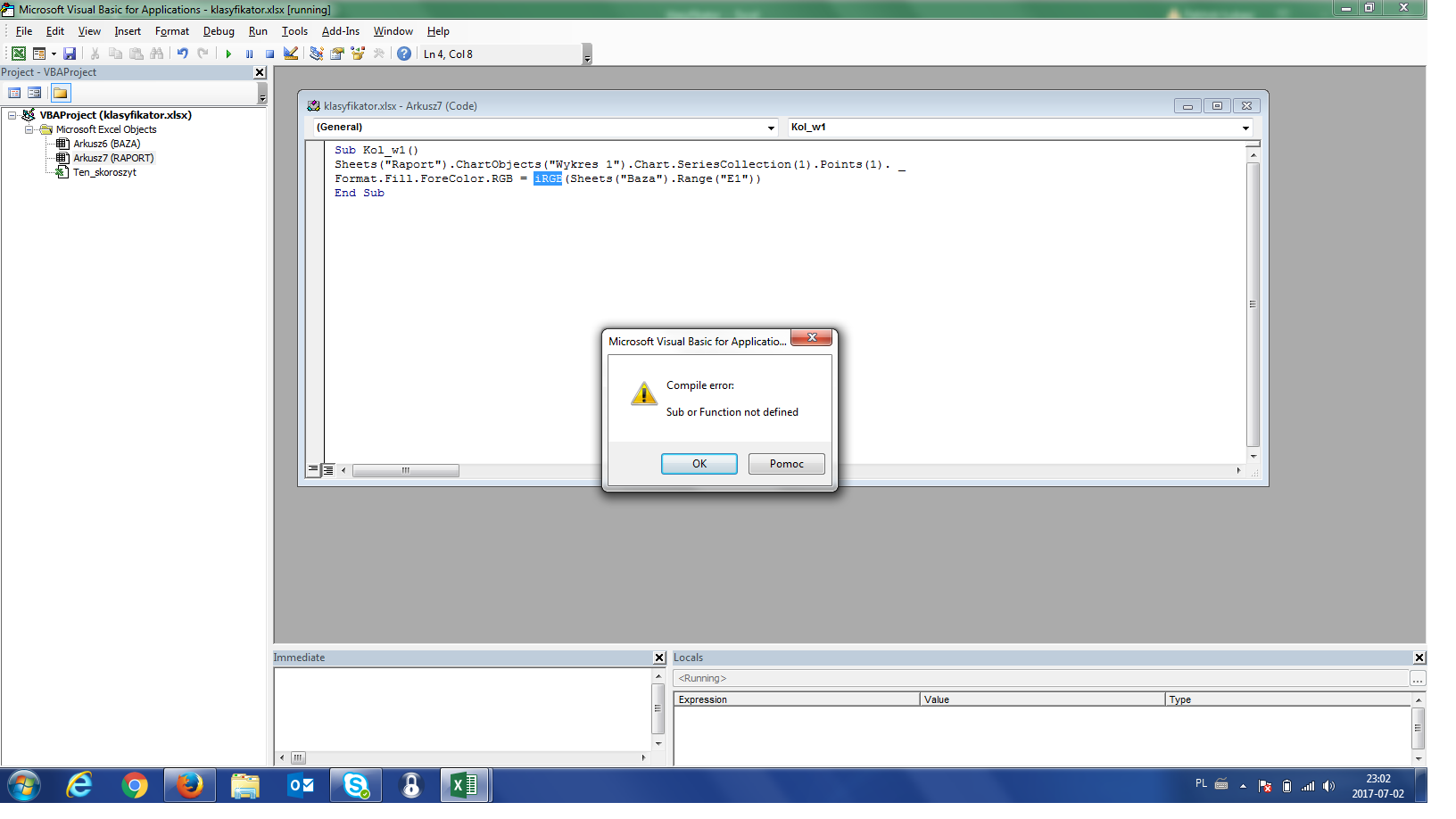Open the File menu
The width and height of the screenshot is (1456, 819).
pyautogui.click(x=24, y=31)
